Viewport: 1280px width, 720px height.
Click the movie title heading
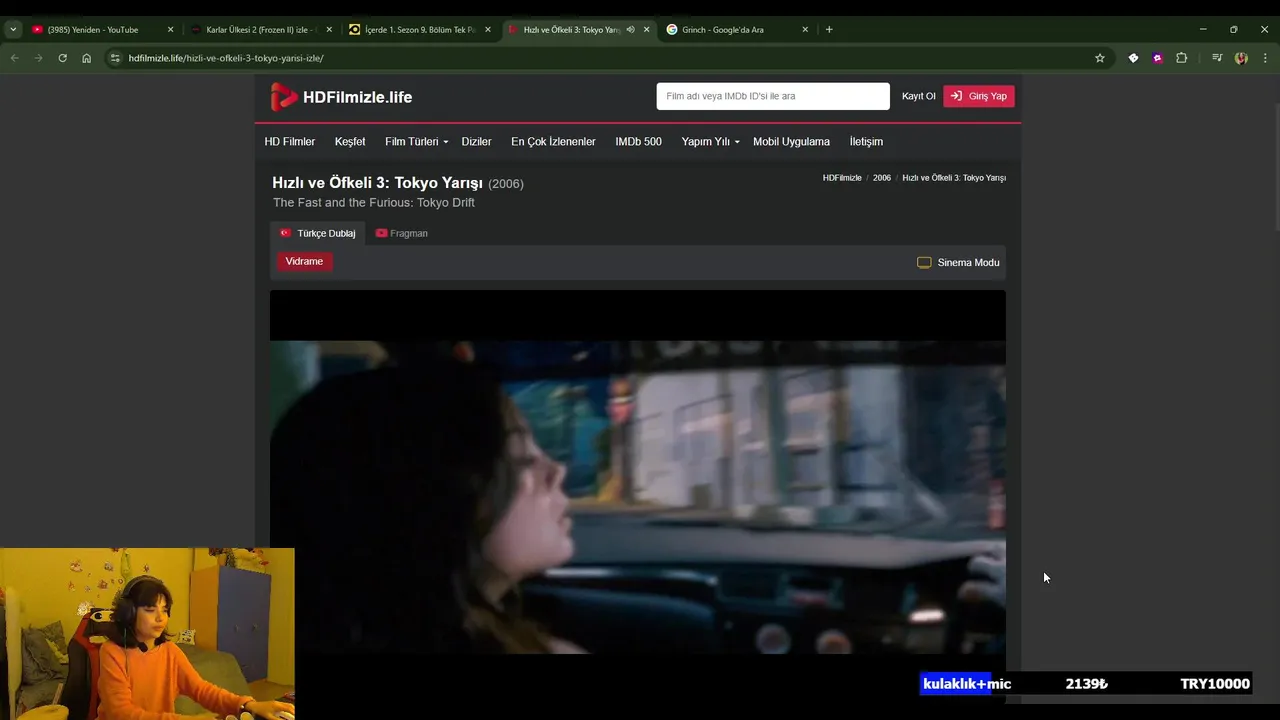(377, 183)
